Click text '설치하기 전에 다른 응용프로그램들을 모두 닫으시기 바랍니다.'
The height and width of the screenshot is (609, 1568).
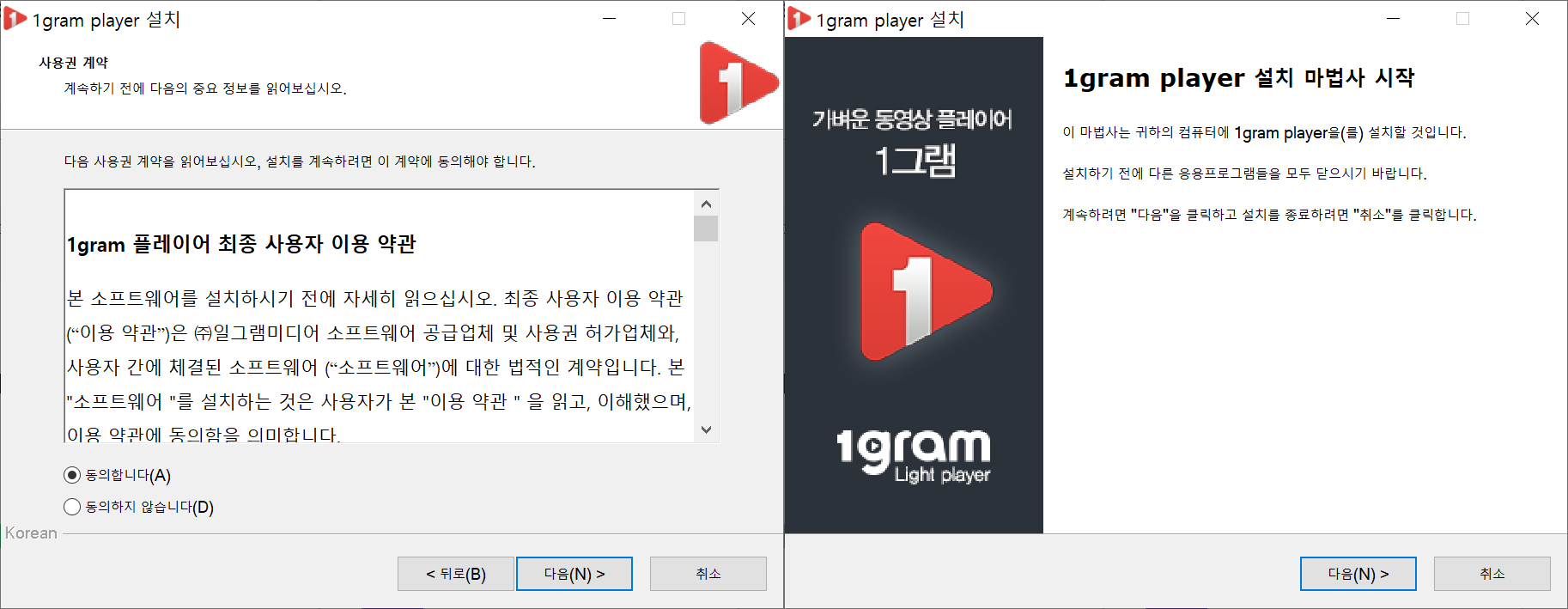[x=1244, y=174]
